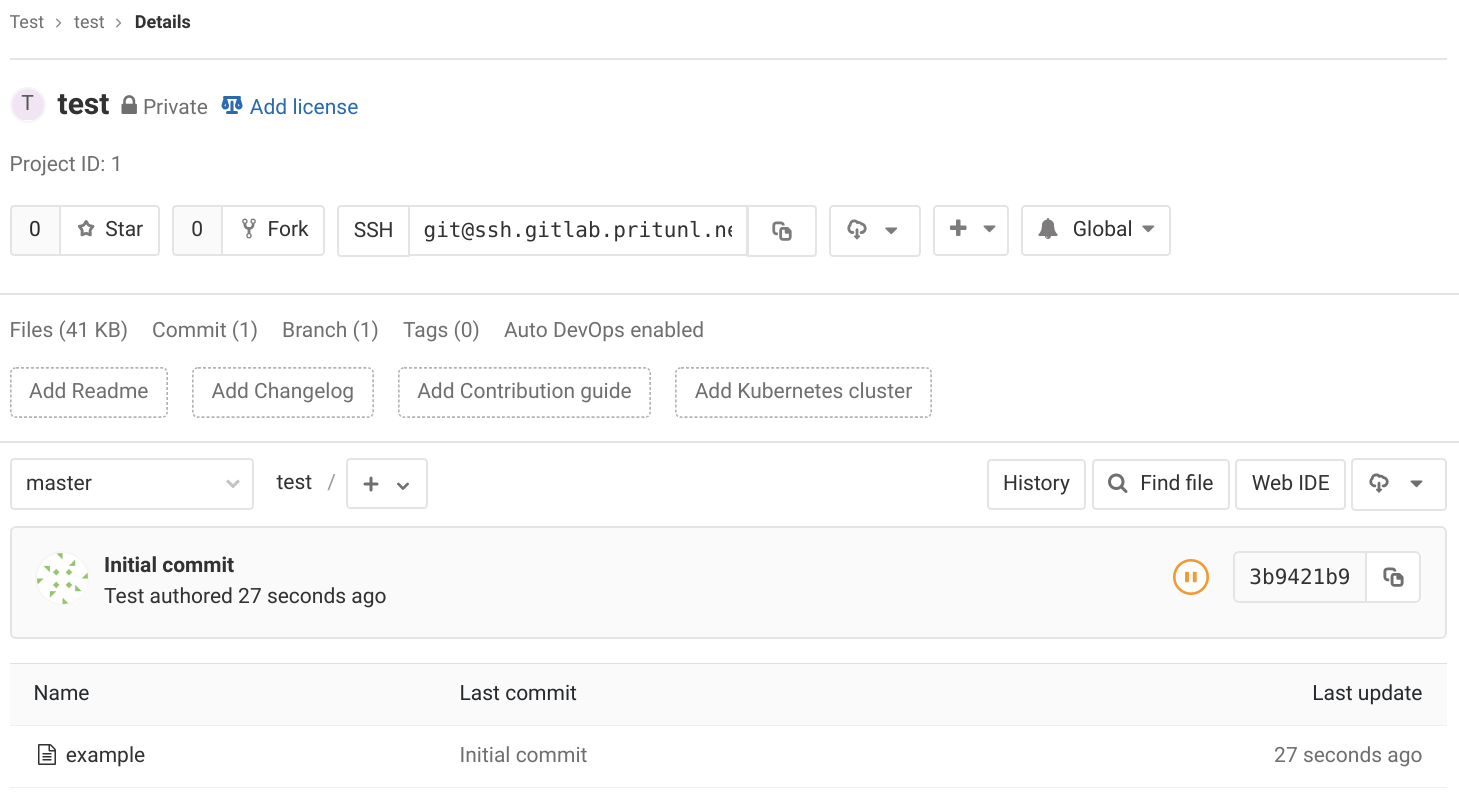Click the Details breadcrumb
Viewport: 1459px width, 802px height.
pyautogui.click(x=163, y=22)
